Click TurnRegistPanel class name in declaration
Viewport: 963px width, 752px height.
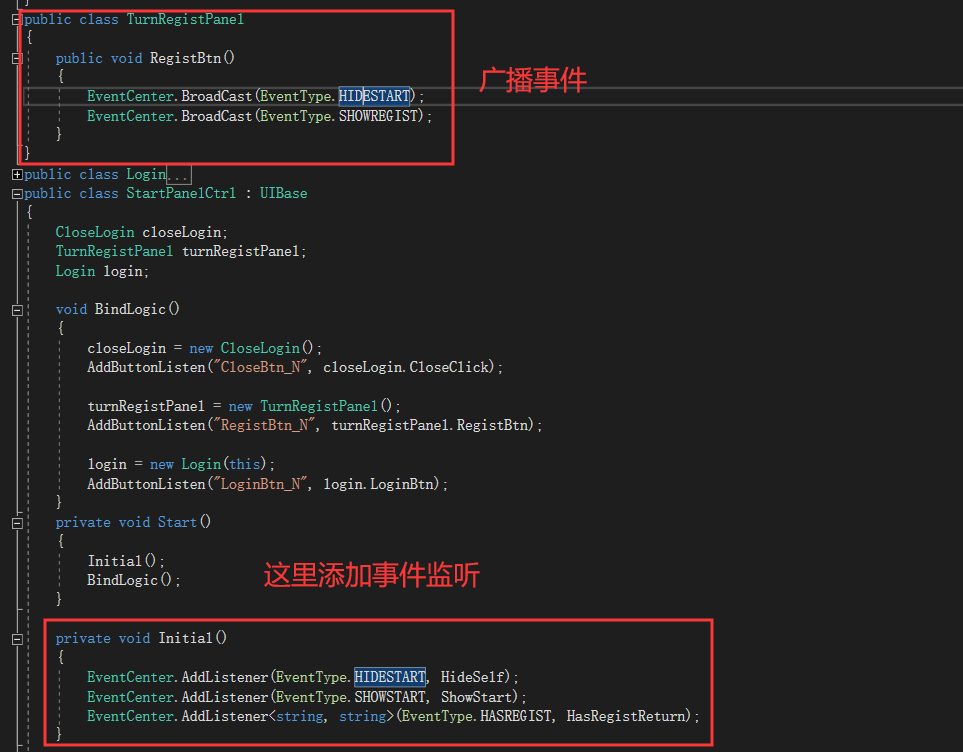tap(185, 20)
